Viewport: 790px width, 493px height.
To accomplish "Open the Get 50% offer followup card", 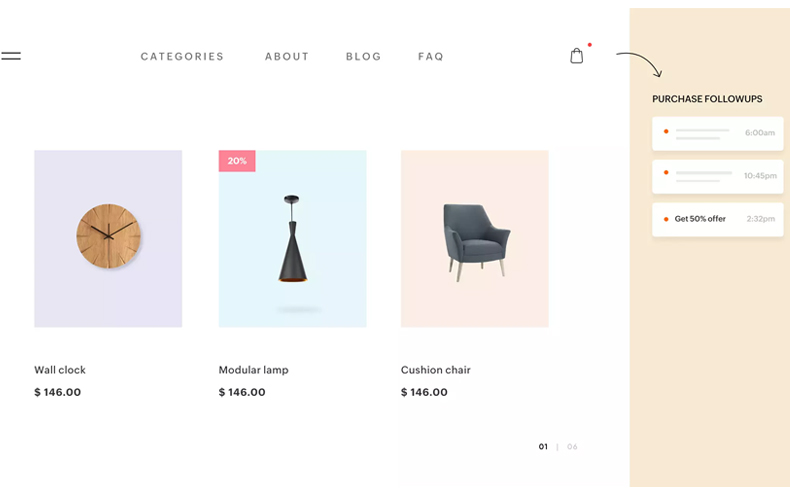I will pos(717,220).
